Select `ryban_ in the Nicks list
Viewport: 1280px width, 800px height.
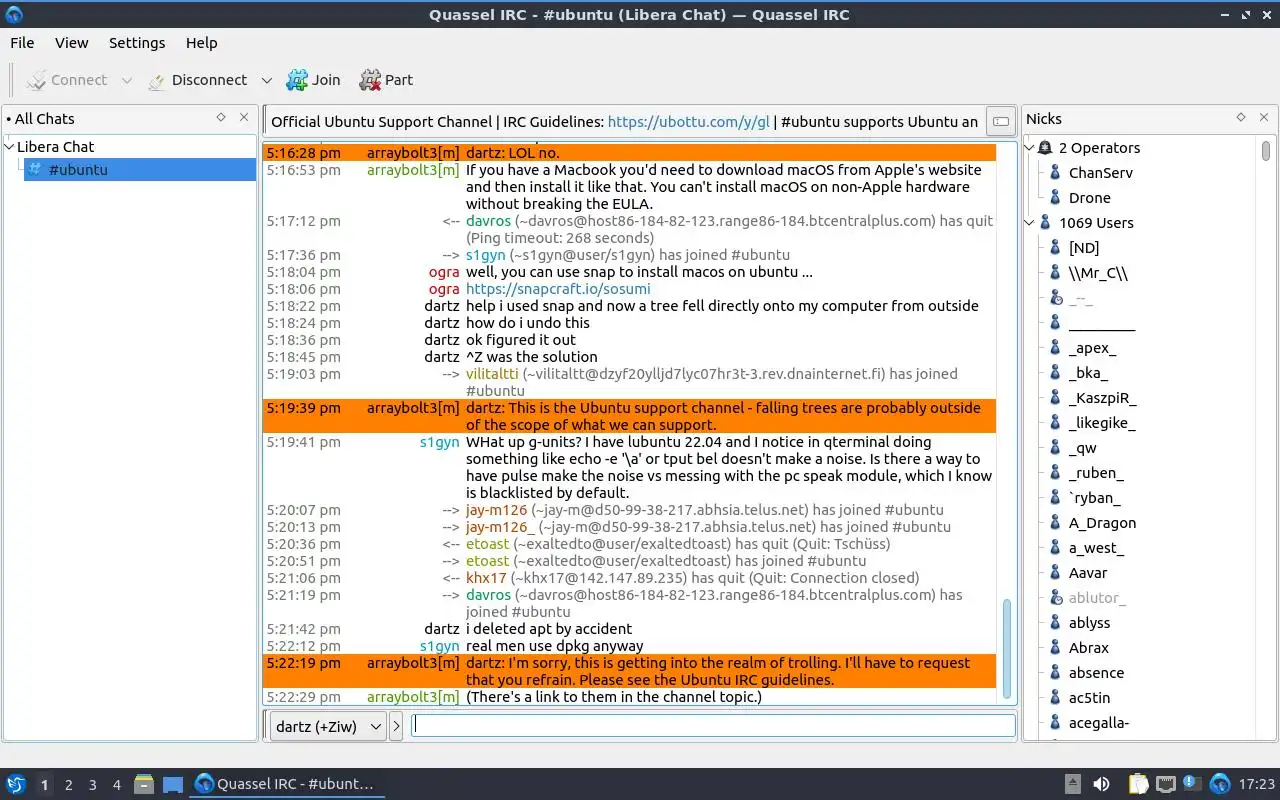(1094, 498)
